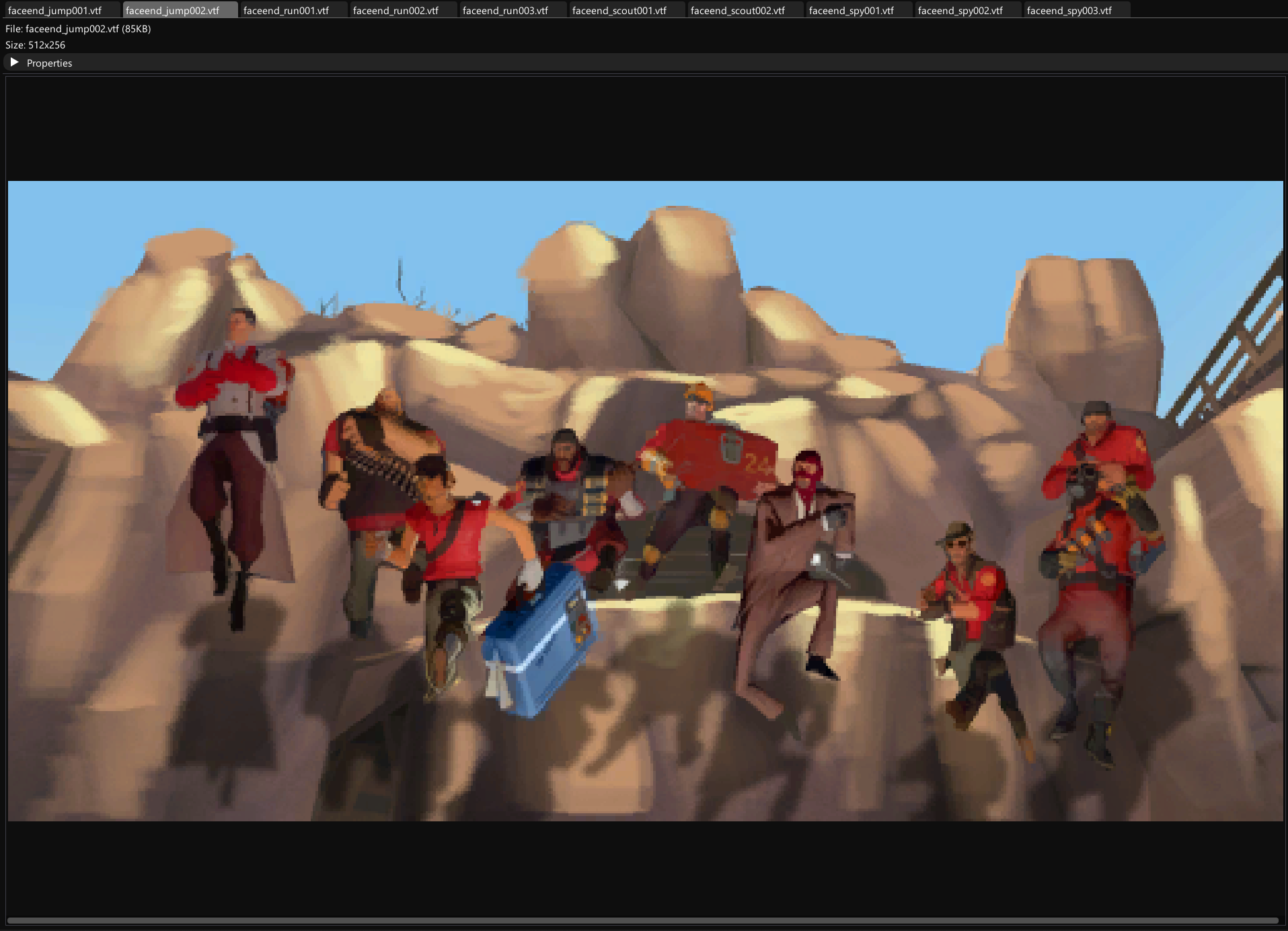This screenshot has height=931, width=1288.
Task: Click the horizontal scrollbar at the bottom
Action: [642, 920]
